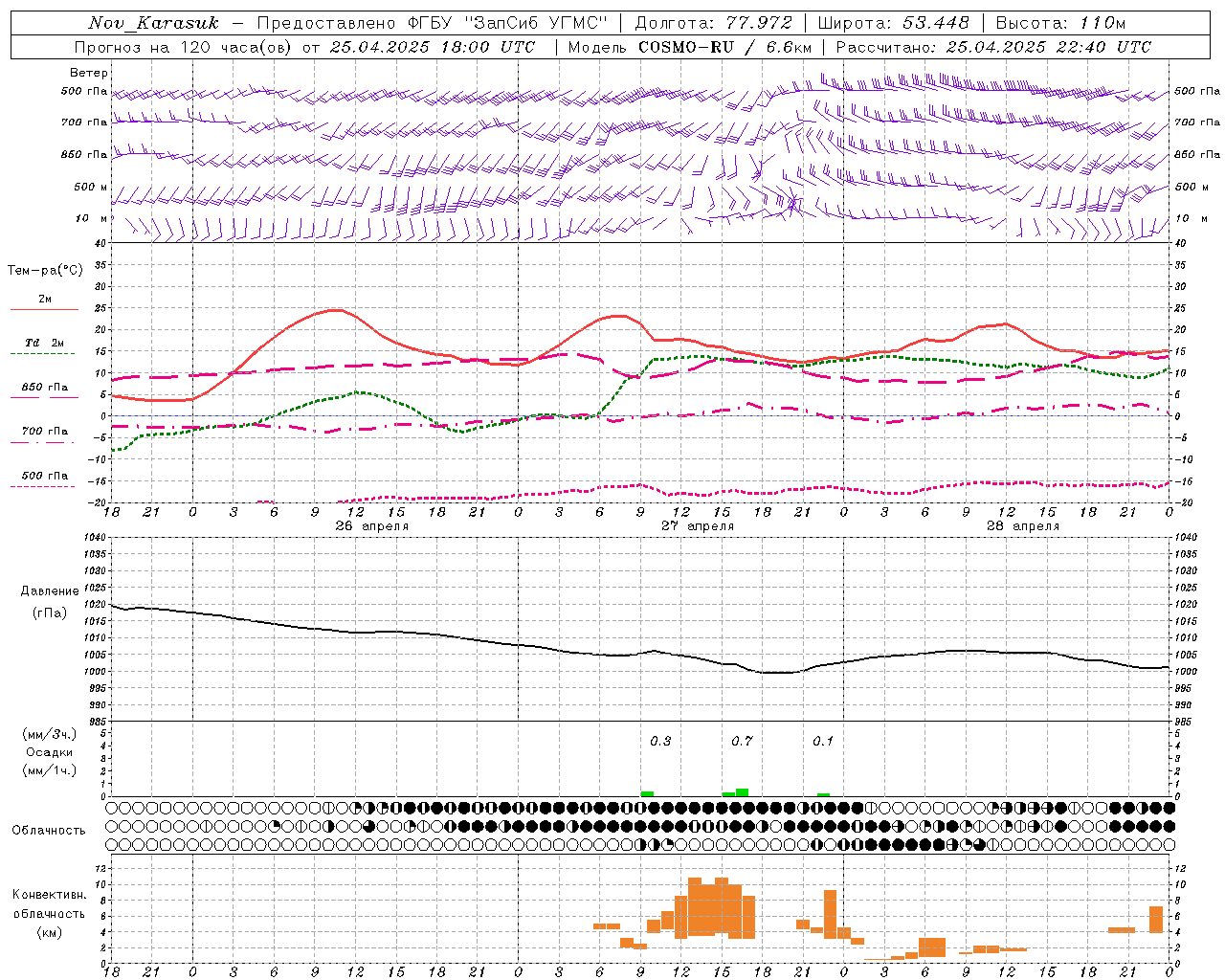The image size is (1225, 980).
Task: Click the 'Давление' pressure panel label
Action: point(50,591)
